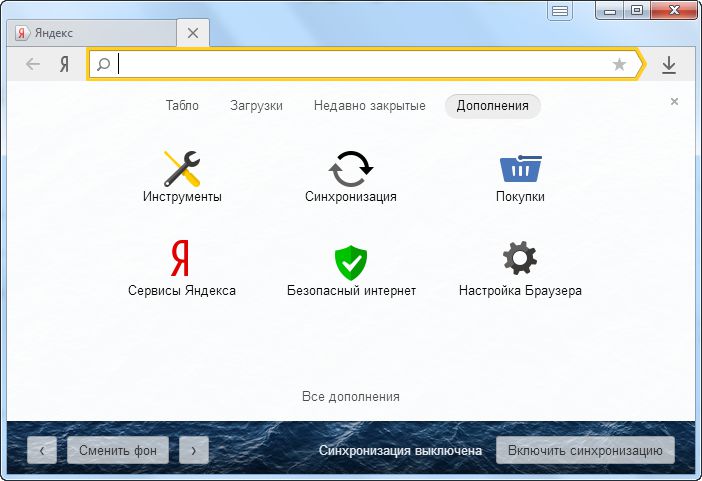Open the Синхронизация arrows icon

click(x=351, y=169)
